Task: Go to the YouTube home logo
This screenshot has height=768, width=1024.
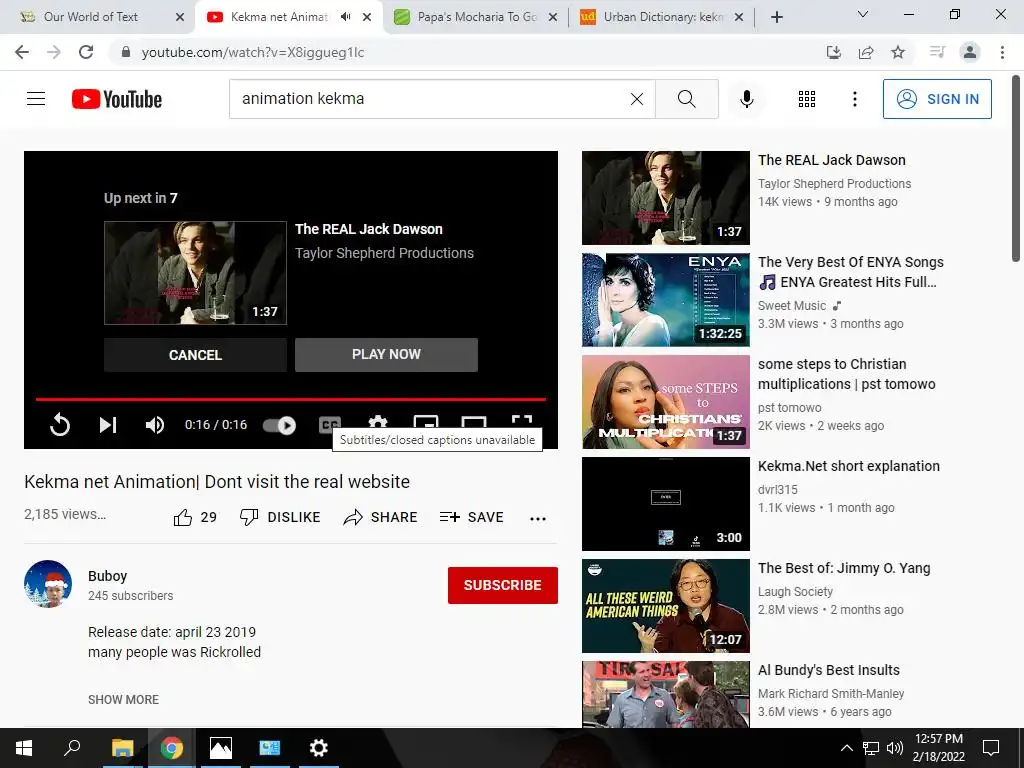Action: coord(117,99)
